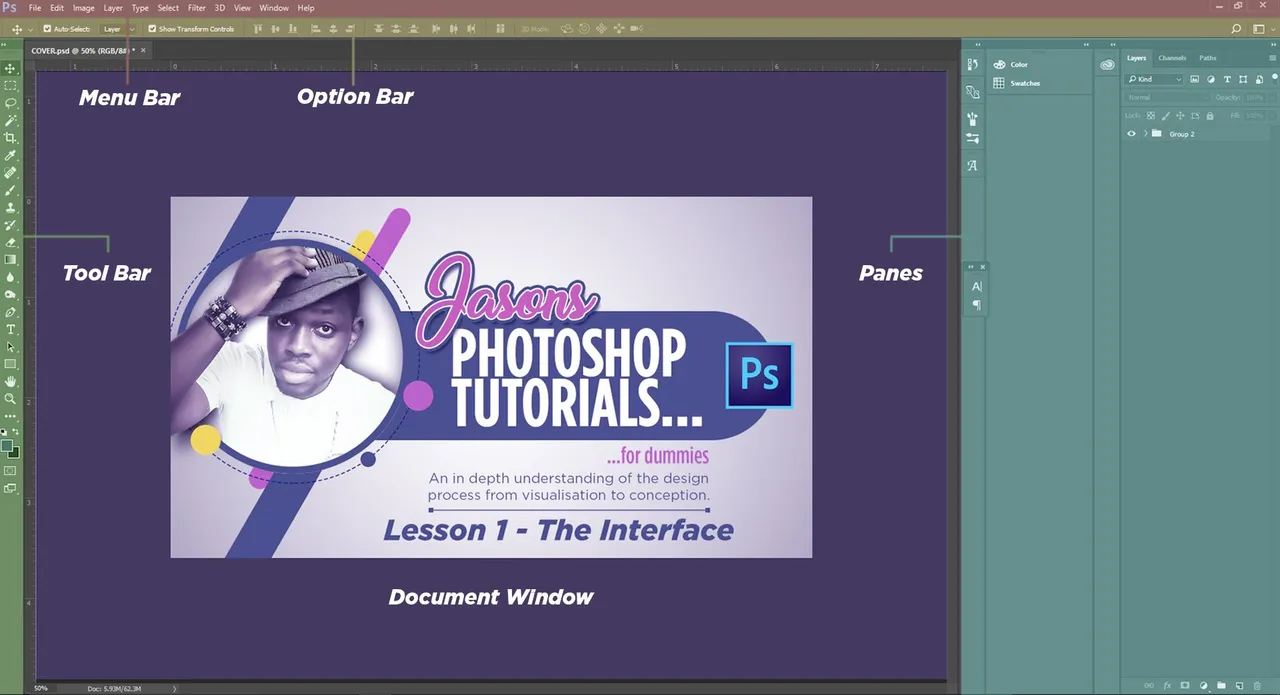1280x695 pixels.
Task: Click the search icon in options bar
Action: (1236, 29)
